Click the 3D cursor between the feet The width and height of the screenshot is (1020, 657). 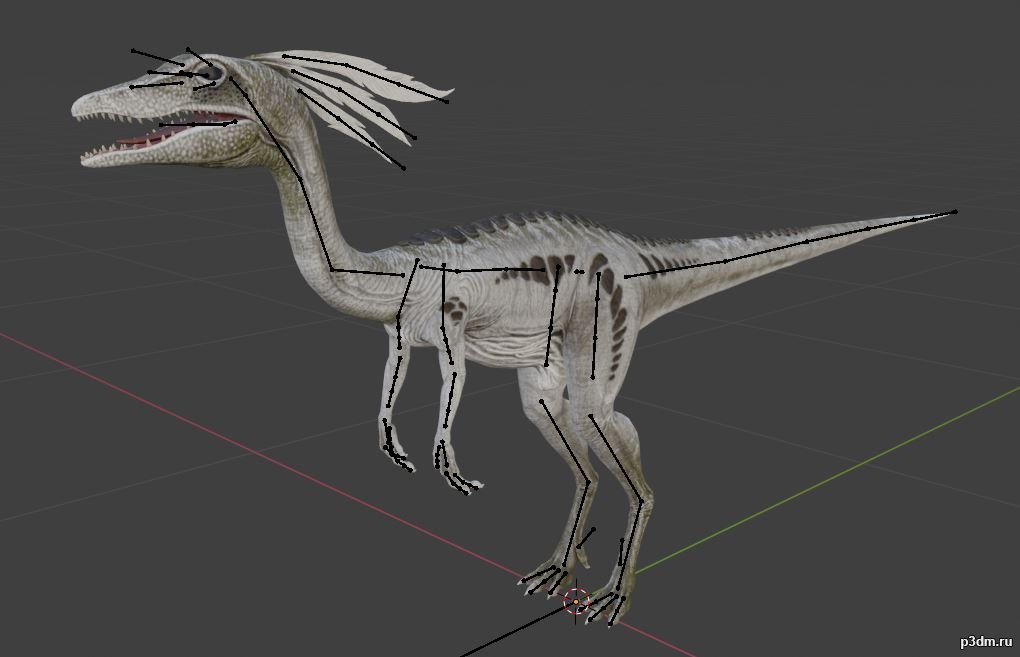point(576,600)
